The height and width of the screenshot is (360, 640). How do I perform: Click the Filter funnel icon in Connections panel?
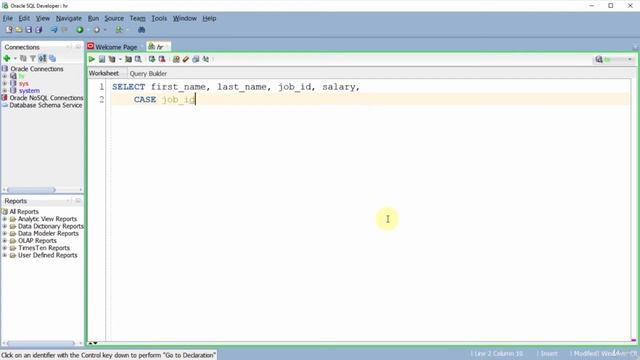coord(33,58)
